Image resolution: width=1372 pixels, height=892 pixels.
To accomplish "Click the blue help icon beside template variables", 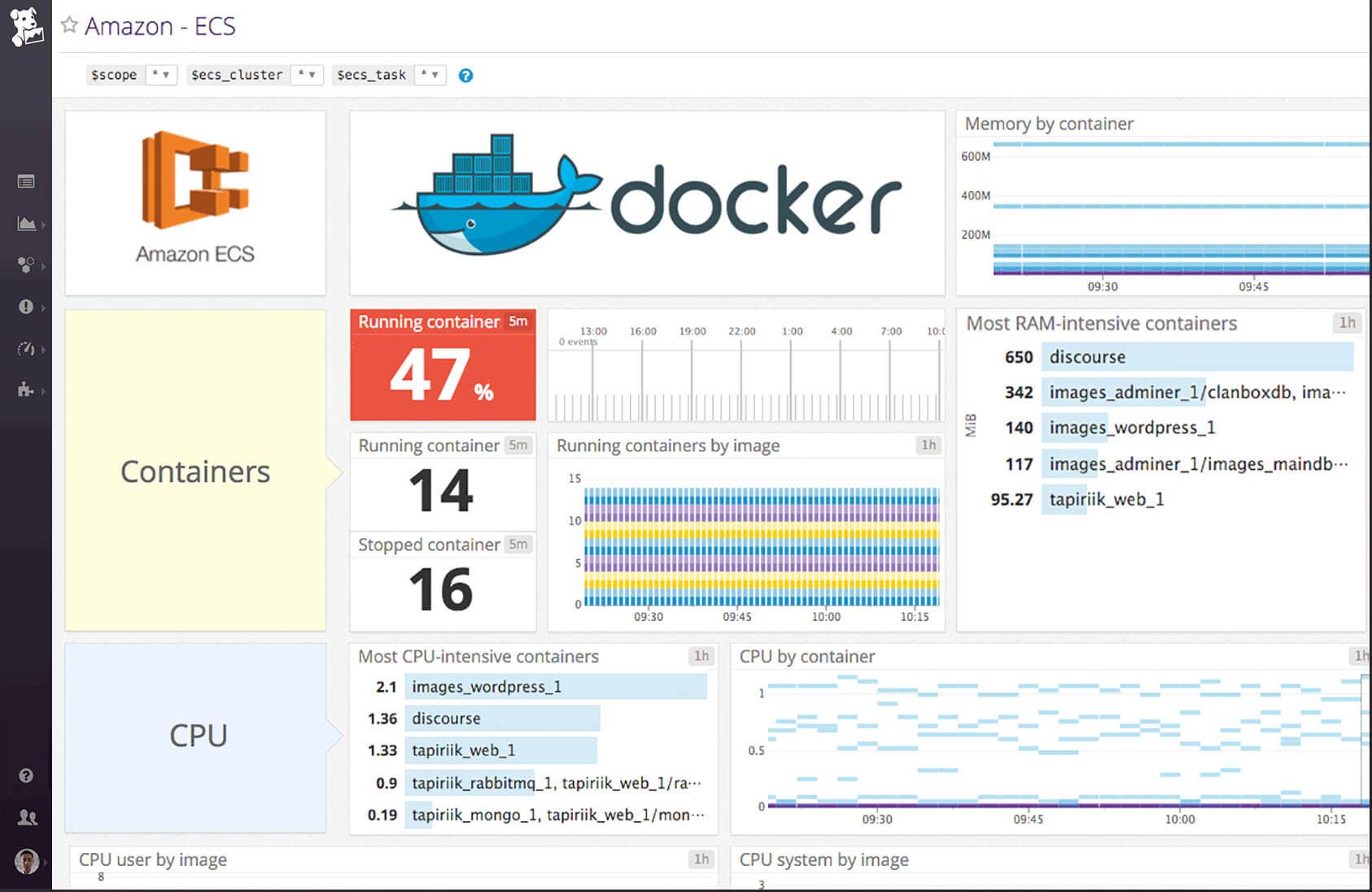I will point(466,76).
